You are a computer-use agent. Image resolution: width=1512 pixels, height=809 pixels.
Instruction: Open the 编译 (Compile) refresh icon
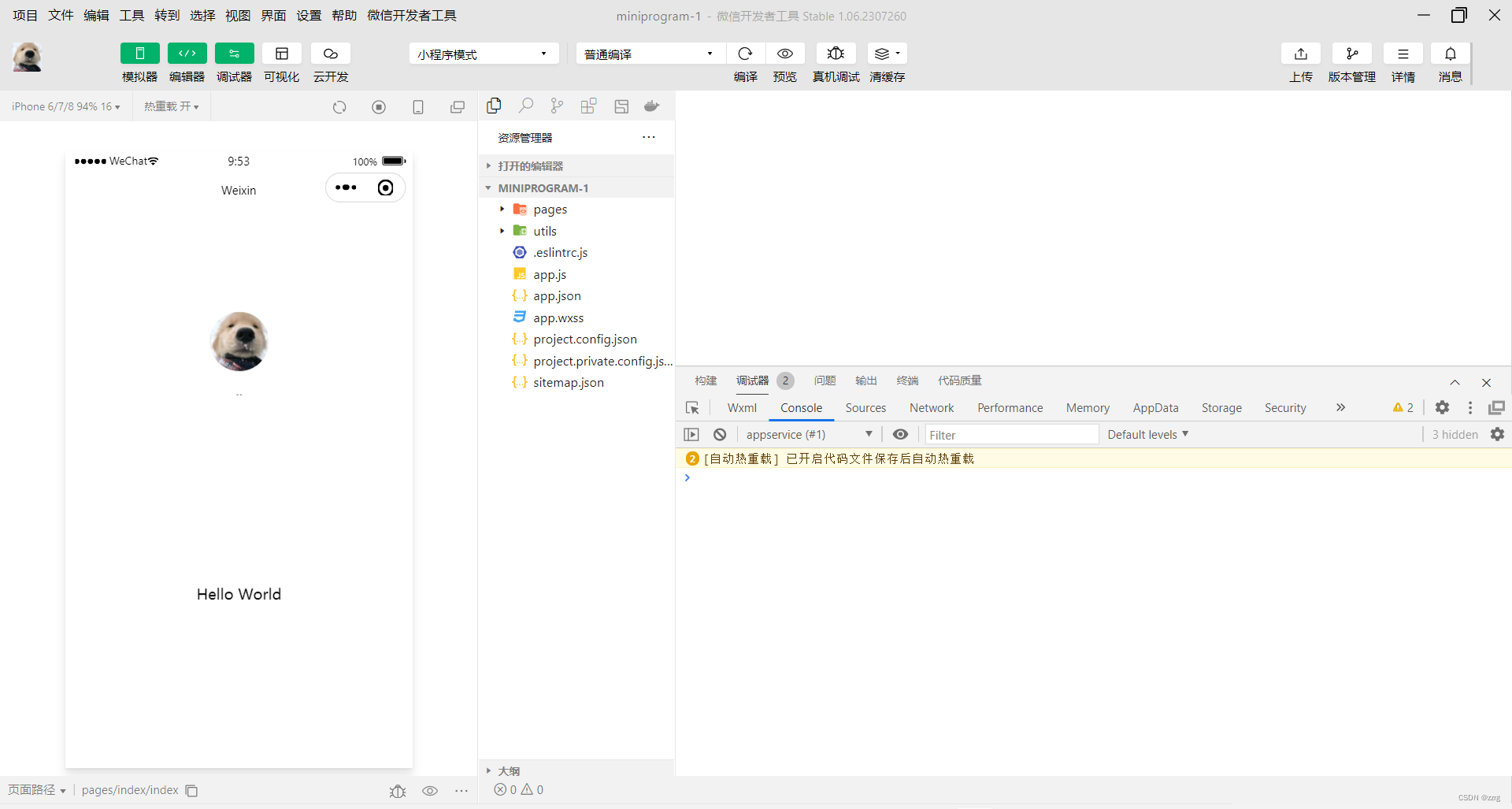pos(745,53)
